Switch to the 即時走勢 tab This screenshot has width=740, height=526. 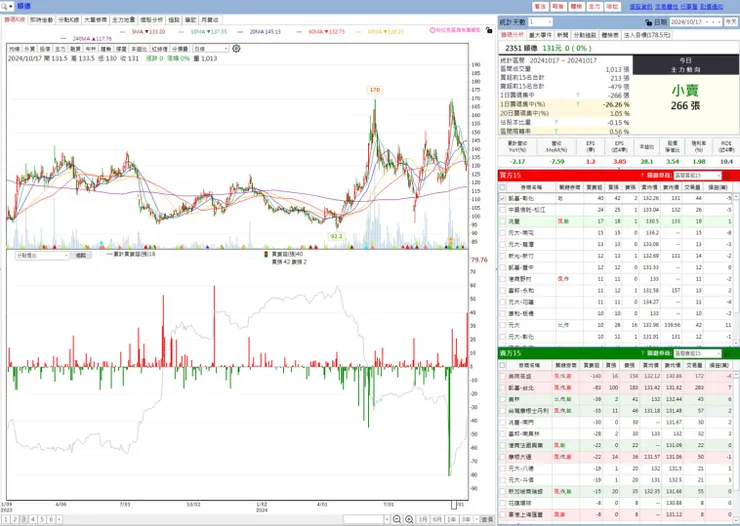pyautogui.click(x=42, y=20)
